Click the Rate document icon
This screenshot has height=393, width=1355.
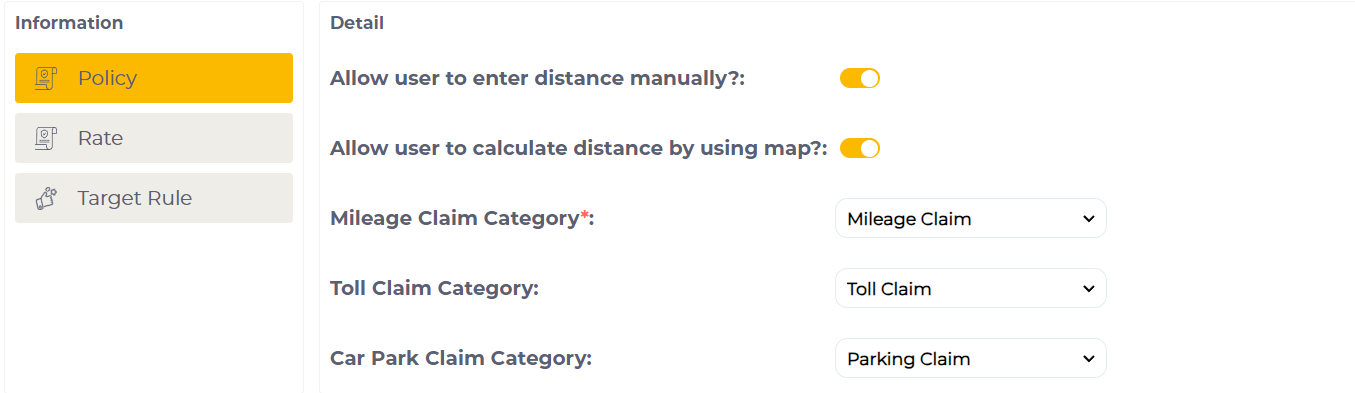45,138
